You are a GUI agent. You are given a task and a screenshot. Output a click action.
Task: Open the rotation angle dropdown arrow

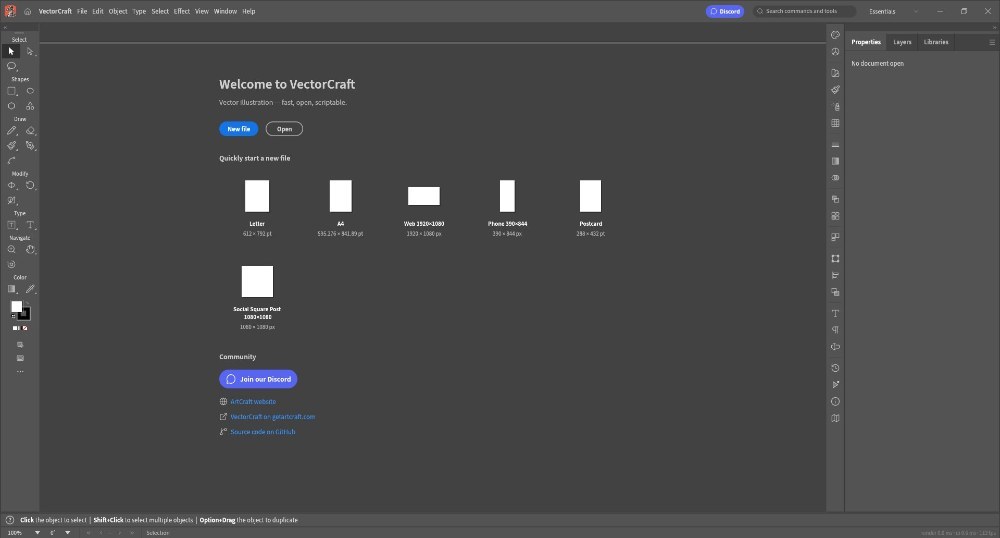68,533
